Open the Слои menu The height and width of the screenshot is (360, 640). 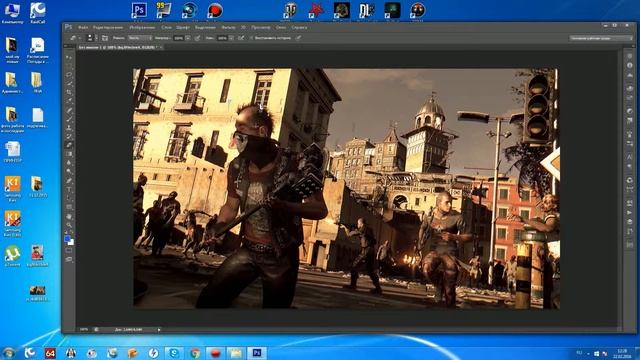(x=166, y=27)
